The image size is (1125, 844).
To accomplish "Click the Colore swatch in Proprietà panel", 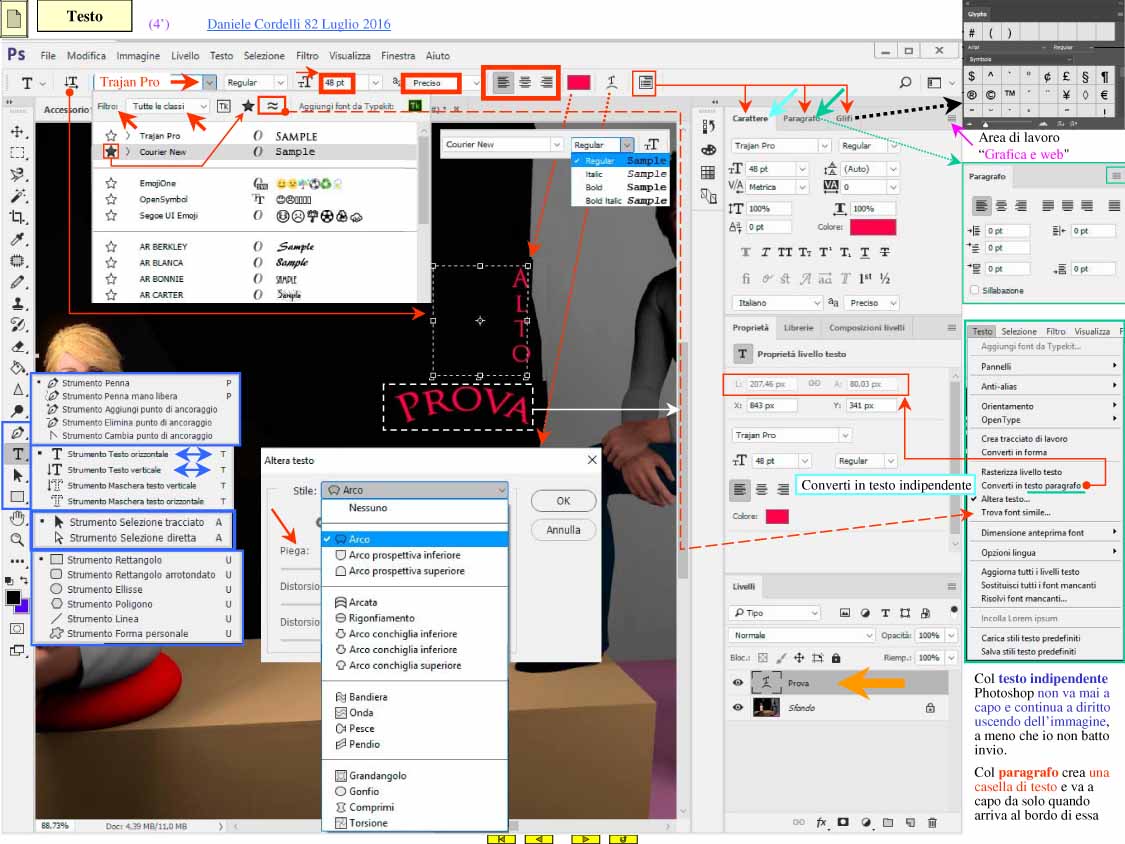I will coord(777,516).
